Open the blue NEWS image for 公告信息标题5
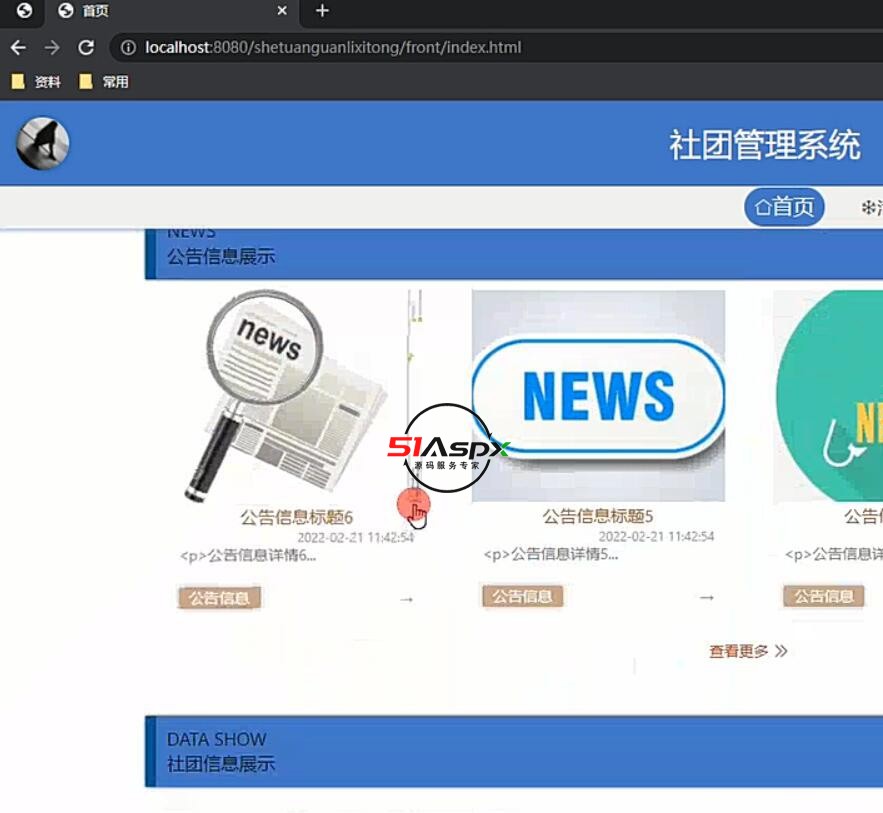The width and height of the screenshot is (883, 813). 598,396
